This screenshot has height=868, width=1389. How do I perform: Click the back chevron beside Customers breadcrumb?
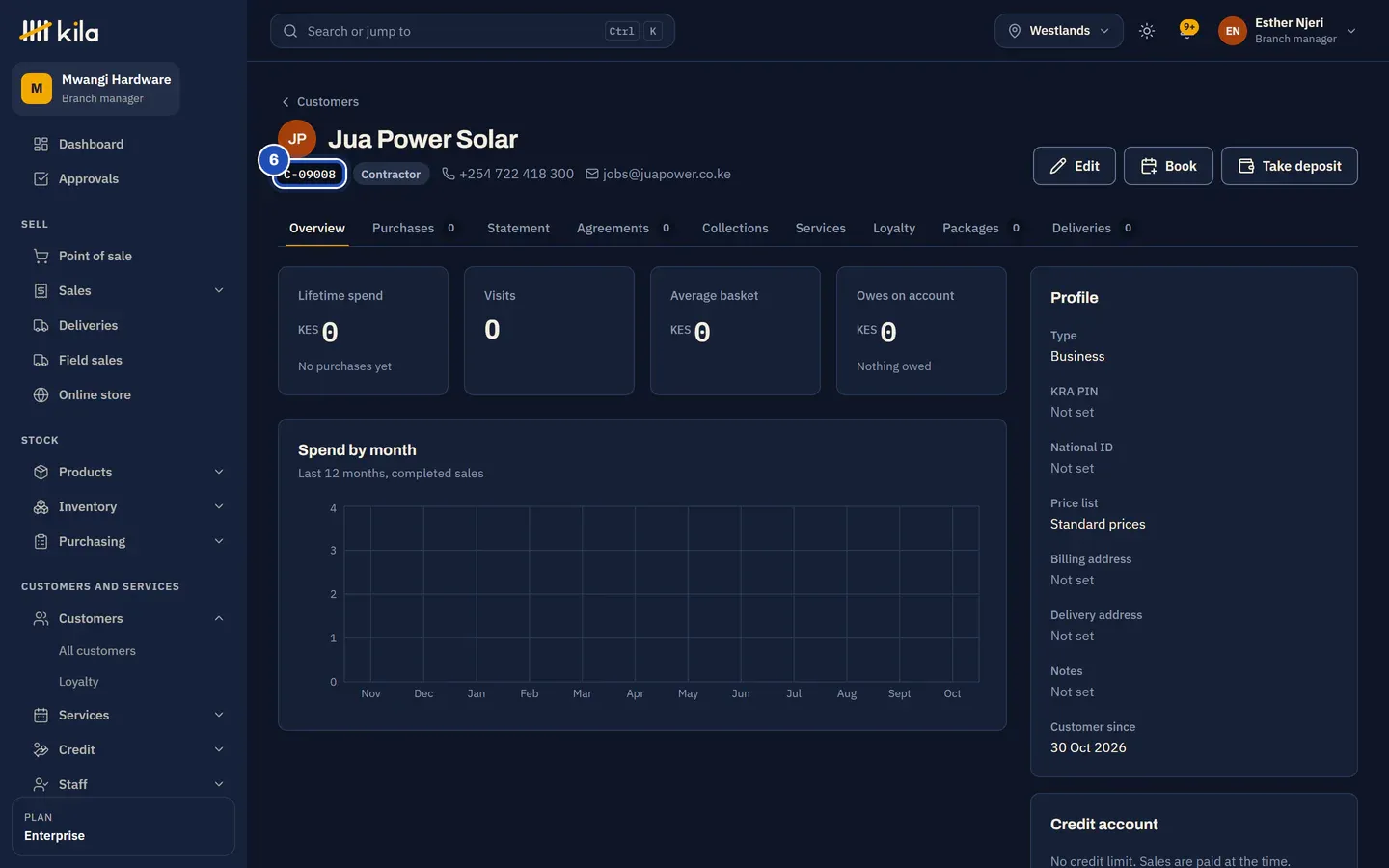pyautogui.click(x=286, y=102)
